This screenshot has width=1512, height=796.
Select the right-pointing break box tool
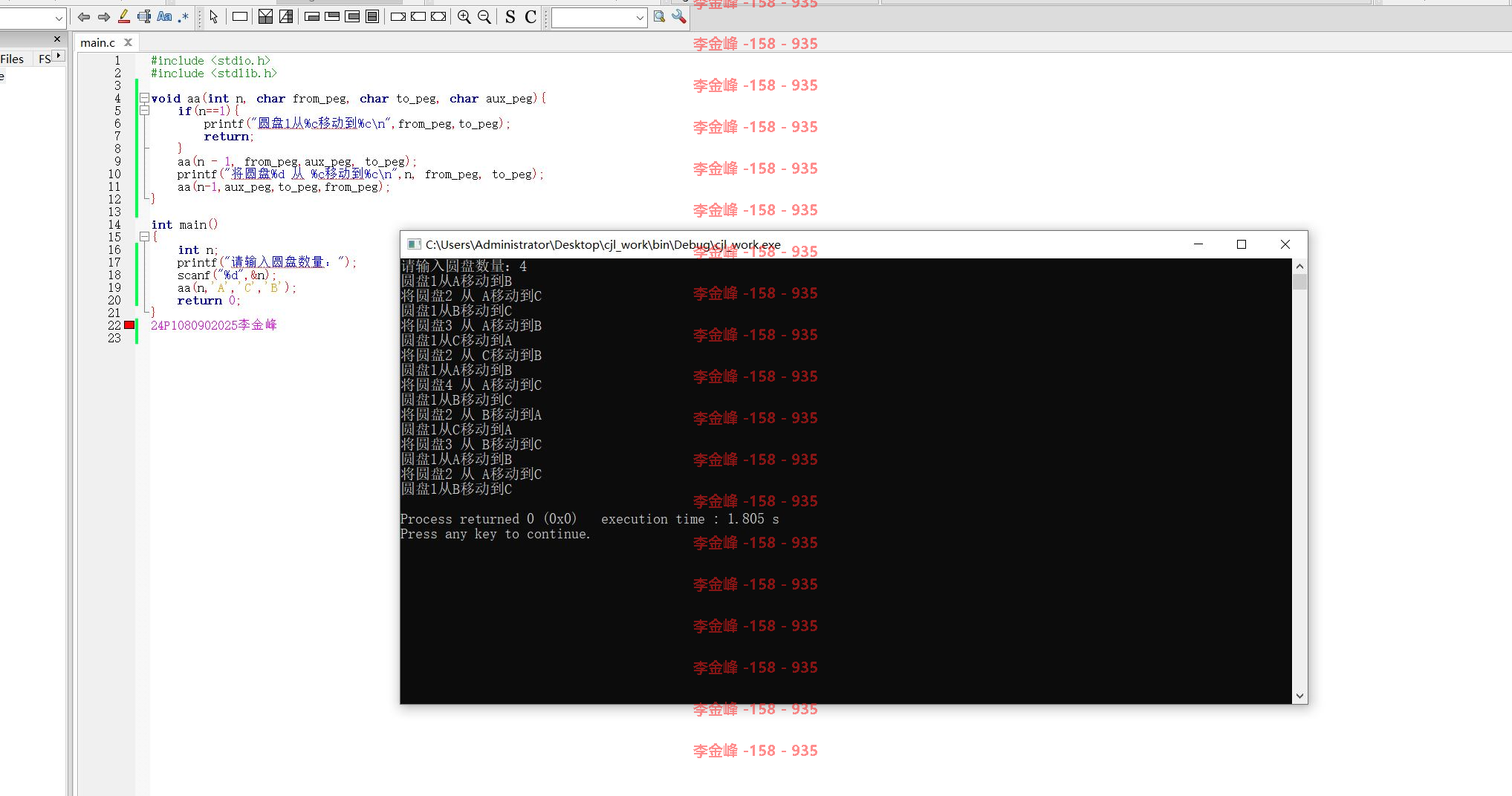tap(398, 16)
